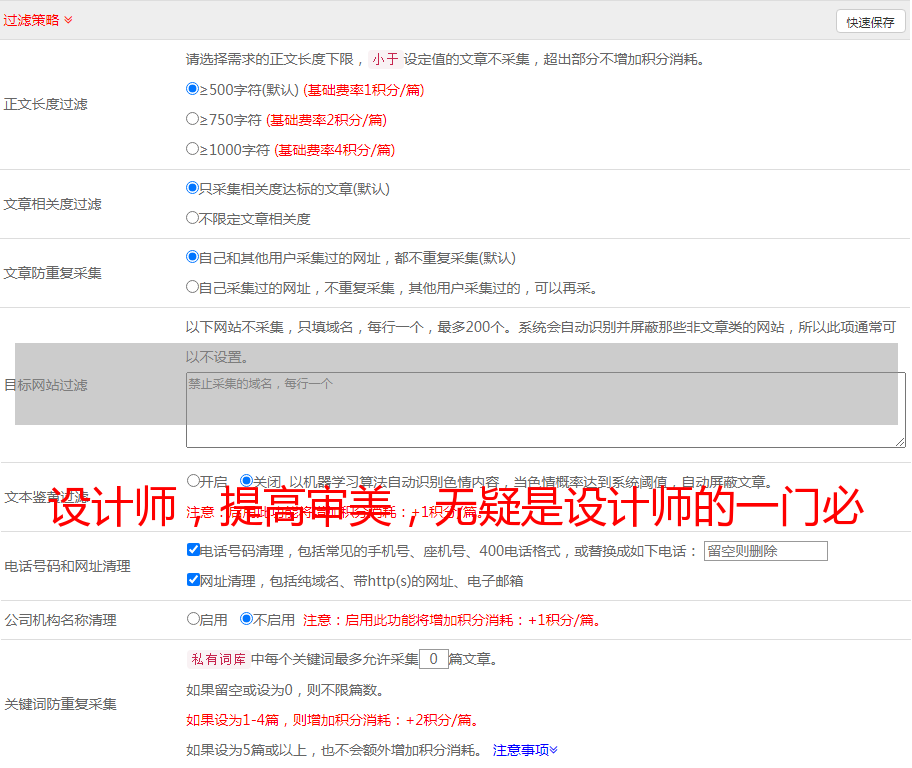Click 电话号码和网址清理 label
This screenshot has width=912, height=768.
67,566
